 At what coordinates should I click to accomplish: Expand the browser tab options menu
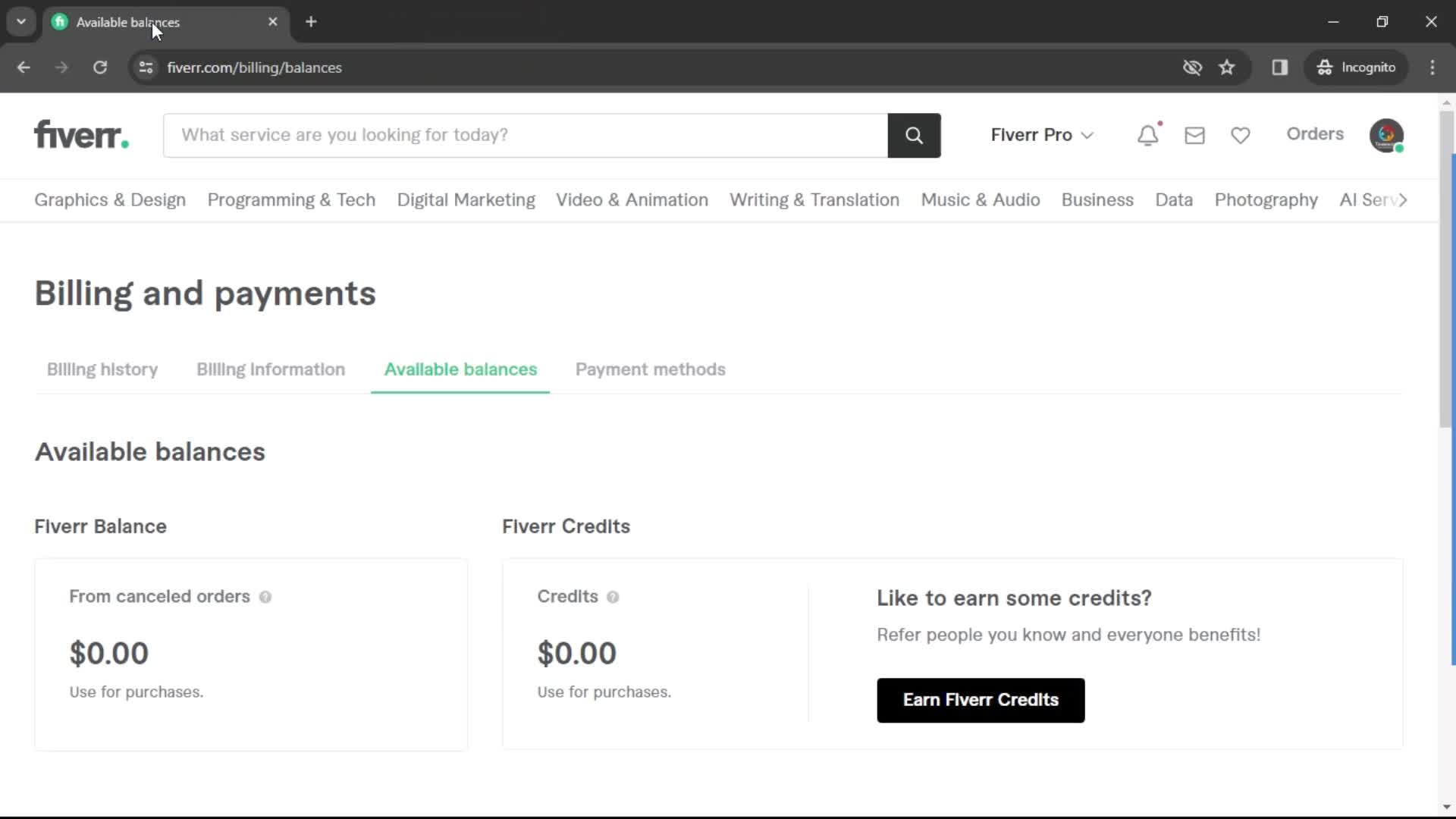[x=21, y=22]
